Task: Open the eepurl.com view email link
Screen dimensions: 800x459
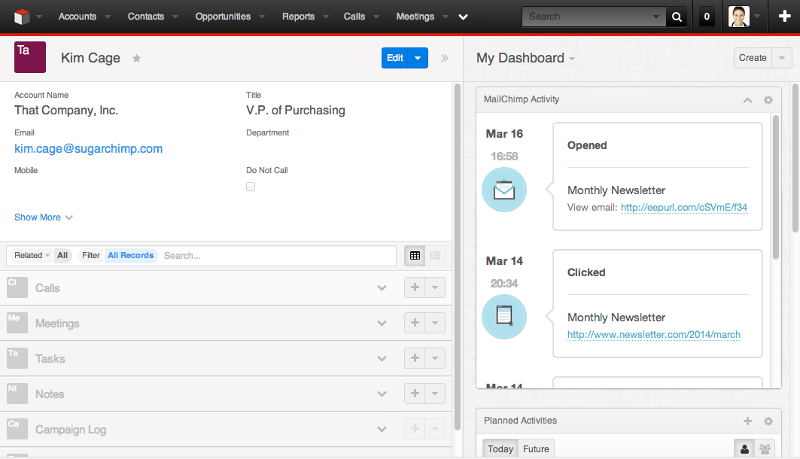Action: tap(684, 208)
